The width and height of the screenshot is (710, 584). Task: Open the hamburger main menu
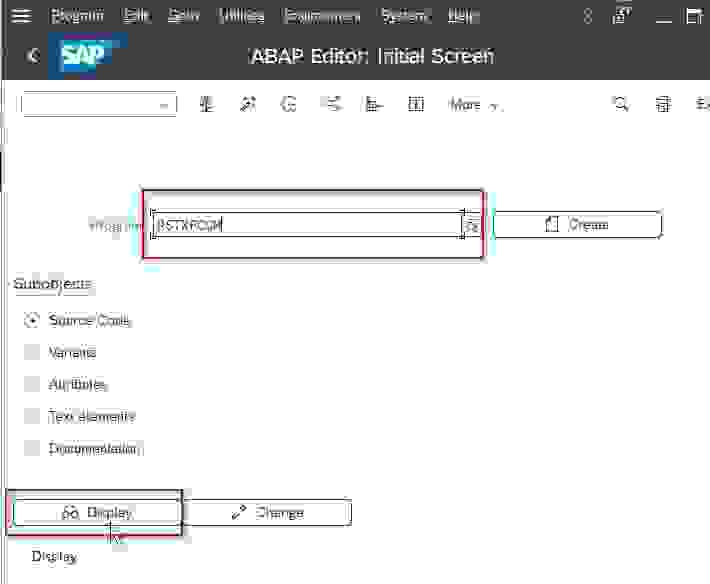21,16
